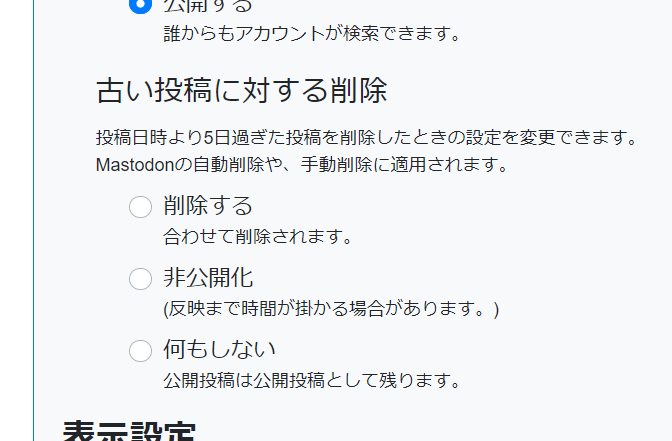The width and height of the screenshot is (672, 441).
Task: Click the 公開投稿は公開投稿として残ります description
Action: [311, 380]
